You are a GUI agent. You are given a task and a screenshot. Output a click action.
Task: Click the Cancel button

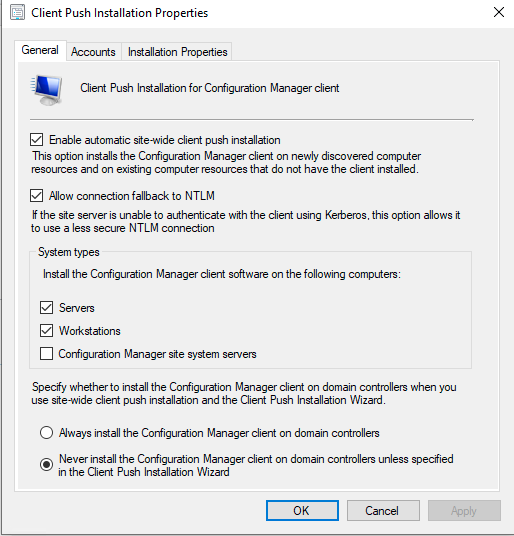click(383, 511)
